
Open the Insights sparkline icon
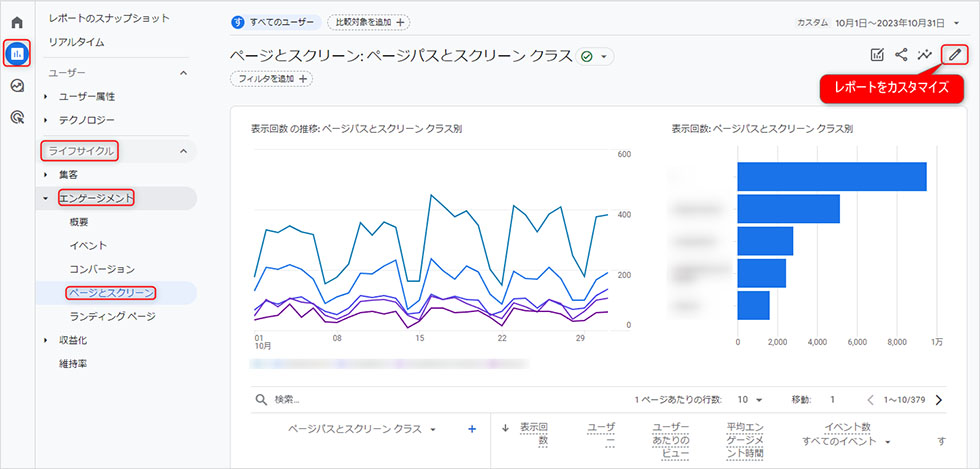[924, 55]
